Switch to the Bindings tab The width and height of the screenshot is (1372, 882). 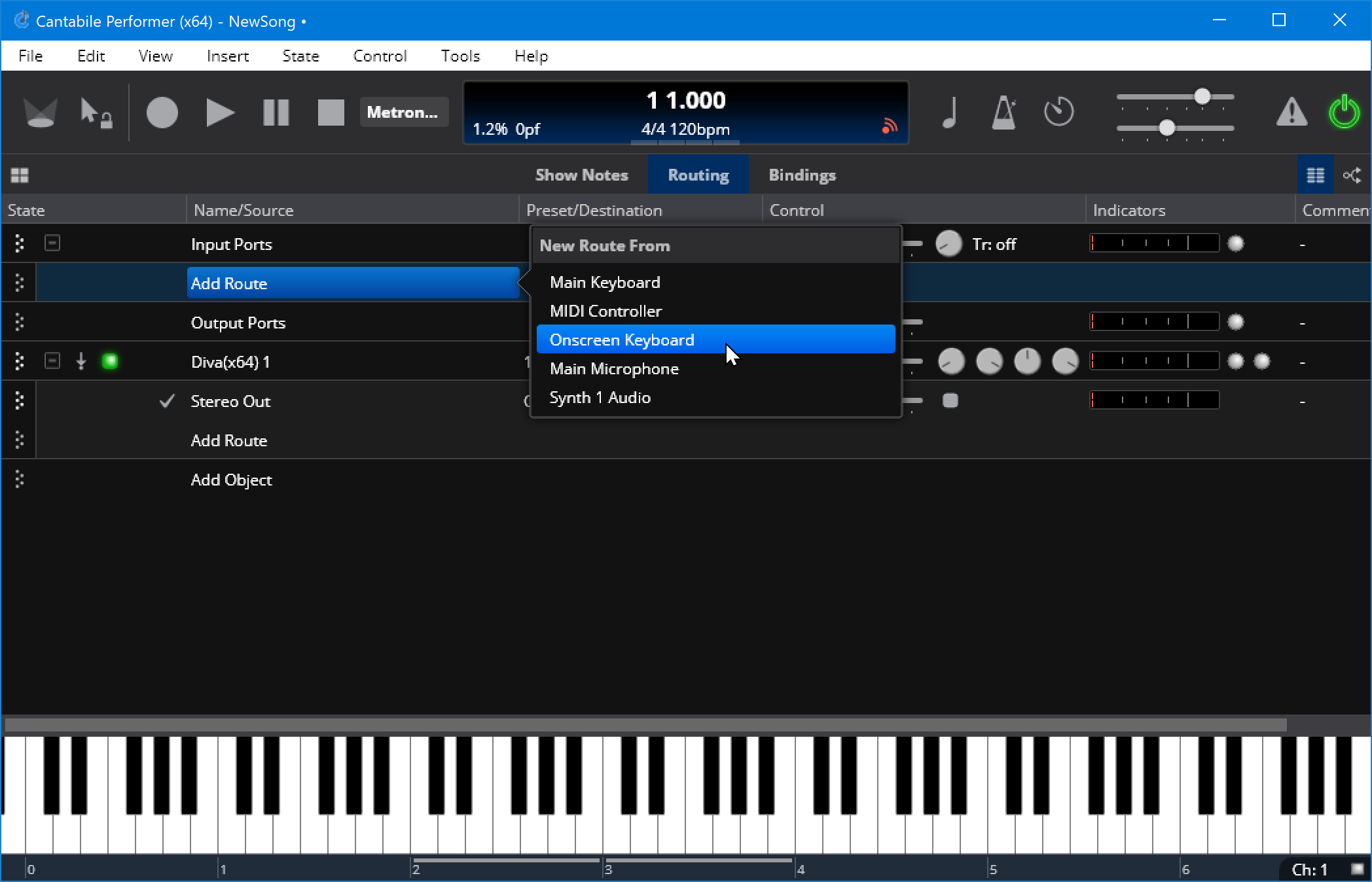tap(802, 175)
